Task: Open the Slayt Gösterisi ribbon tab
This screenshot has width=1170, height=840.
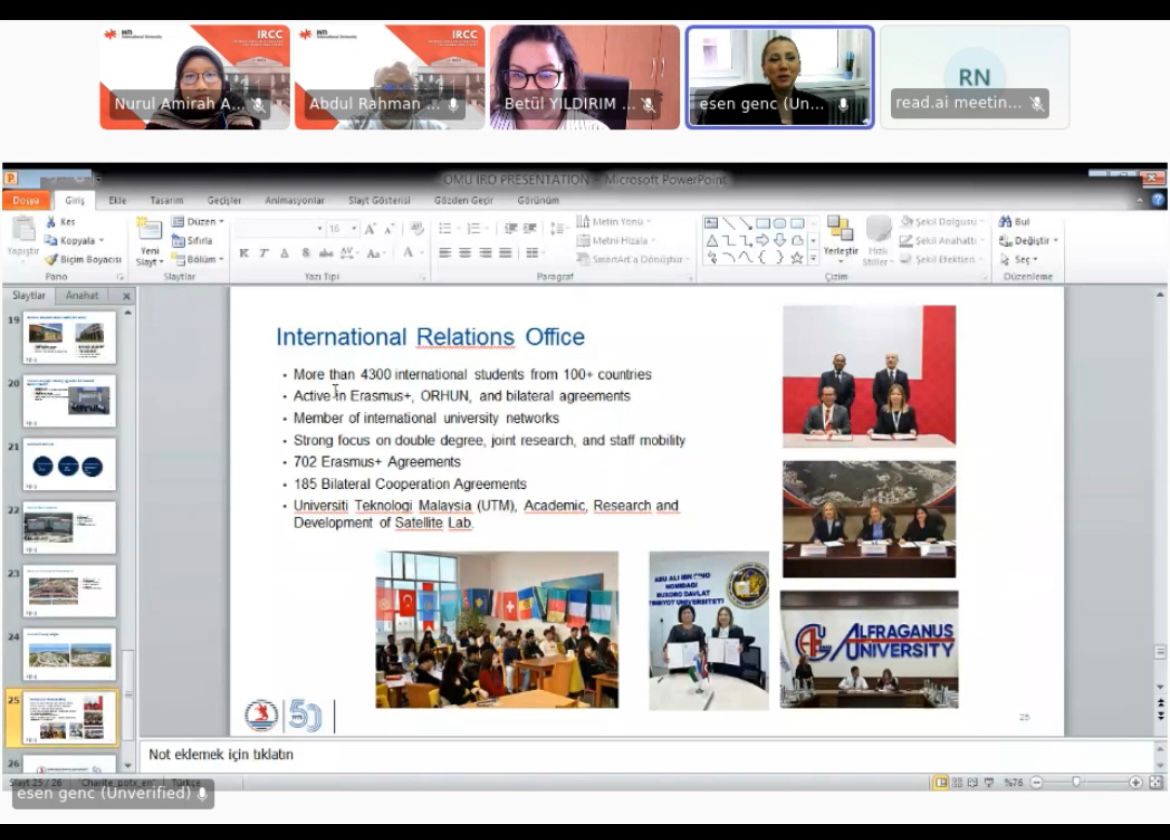Action: click(x=379, y=200)
